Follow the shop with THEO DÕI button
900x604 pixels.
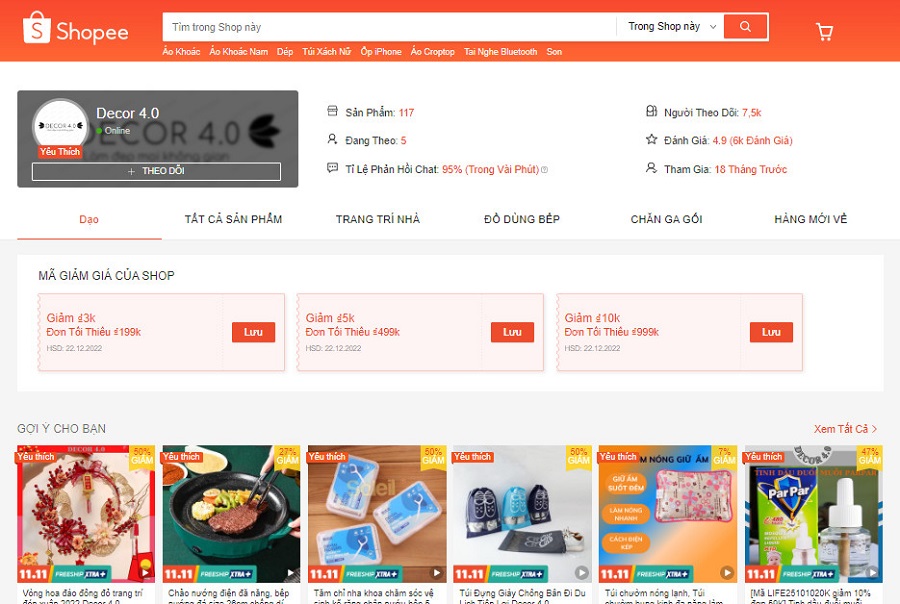156,171
